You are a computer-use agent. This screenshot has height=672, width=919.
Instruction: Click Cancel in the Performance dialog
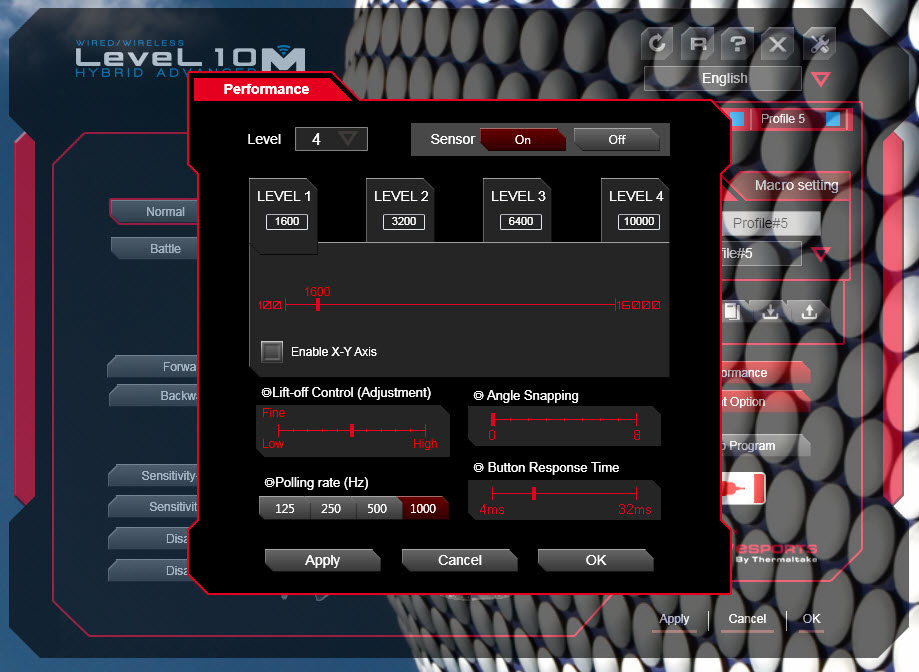click(x=460, y=560)
